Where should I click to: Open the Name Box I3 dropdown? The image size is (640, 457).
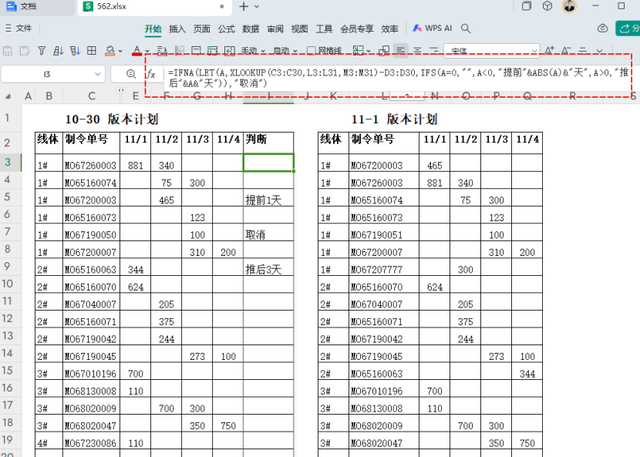click(98, 74)
